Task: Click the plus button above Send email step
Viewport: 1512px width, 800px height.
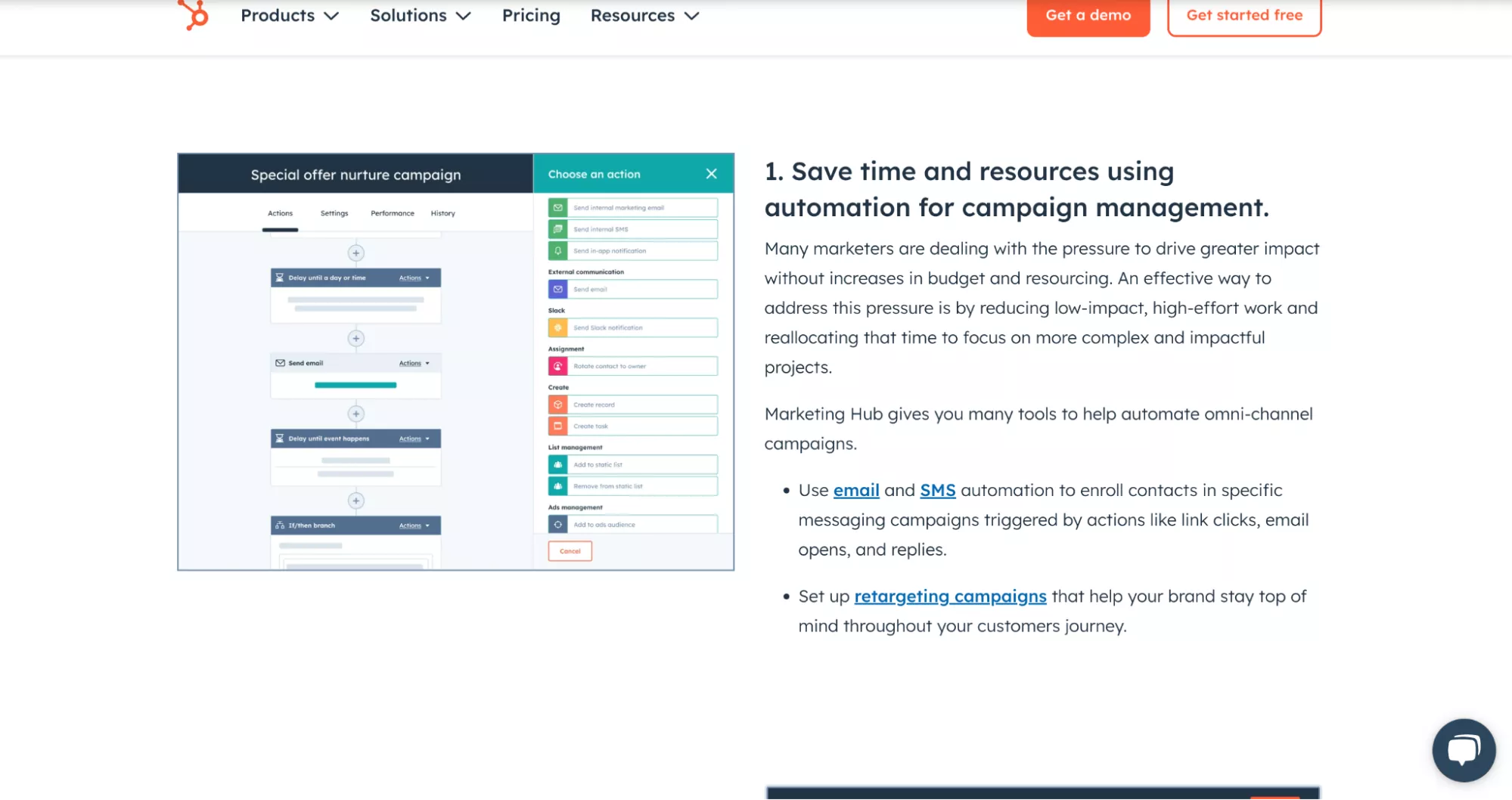Action: [355, 339]
